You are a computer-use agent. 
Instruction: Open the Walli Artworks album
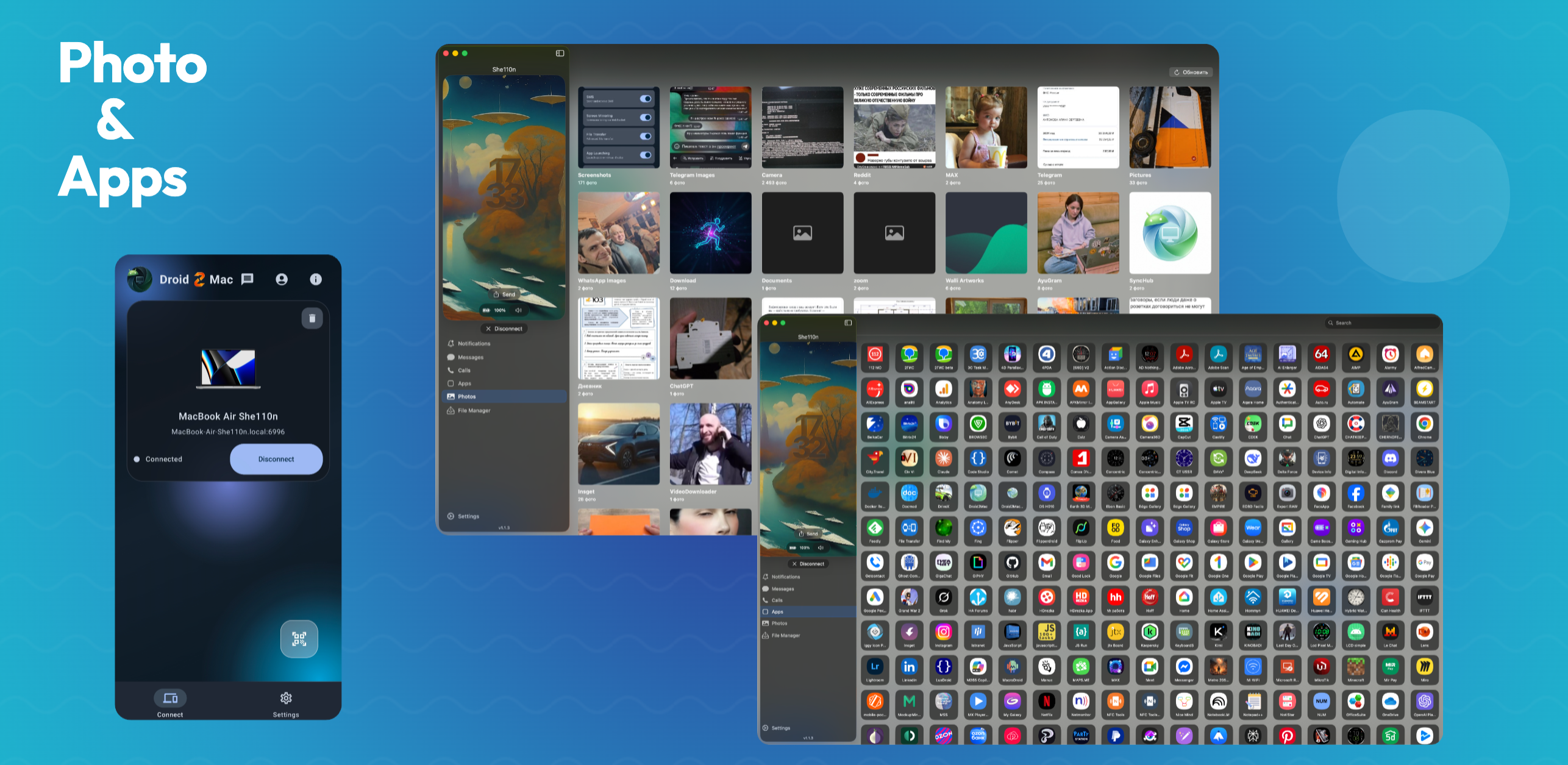pos(986,233)
